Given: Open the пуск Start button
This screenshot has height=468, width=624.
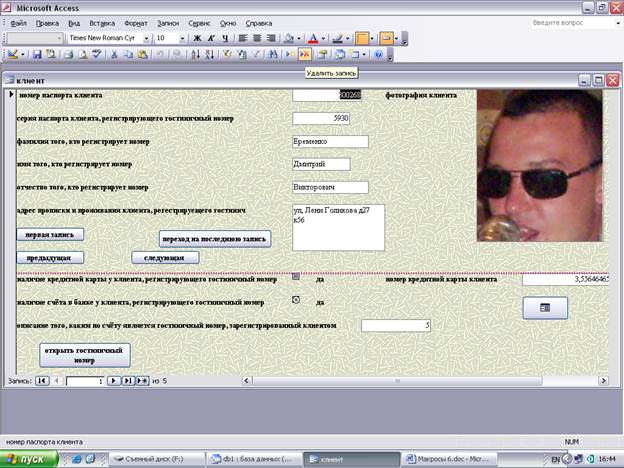Looking at the screenshot, I should coord(29,459).
